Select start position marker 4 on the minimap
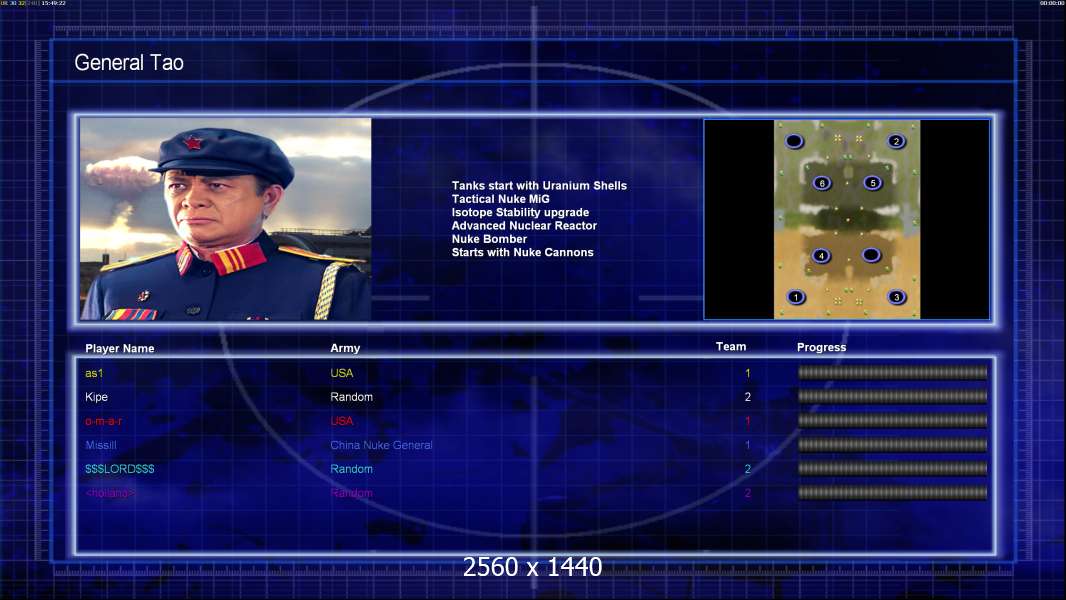Screen dimensions: 1066x600 click(x=821, y=255)
